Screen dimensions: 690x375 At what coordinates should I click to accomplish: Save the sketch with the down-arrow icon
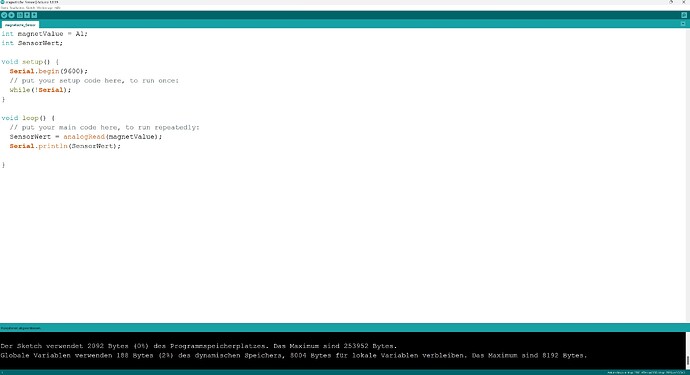coord(34,15)
